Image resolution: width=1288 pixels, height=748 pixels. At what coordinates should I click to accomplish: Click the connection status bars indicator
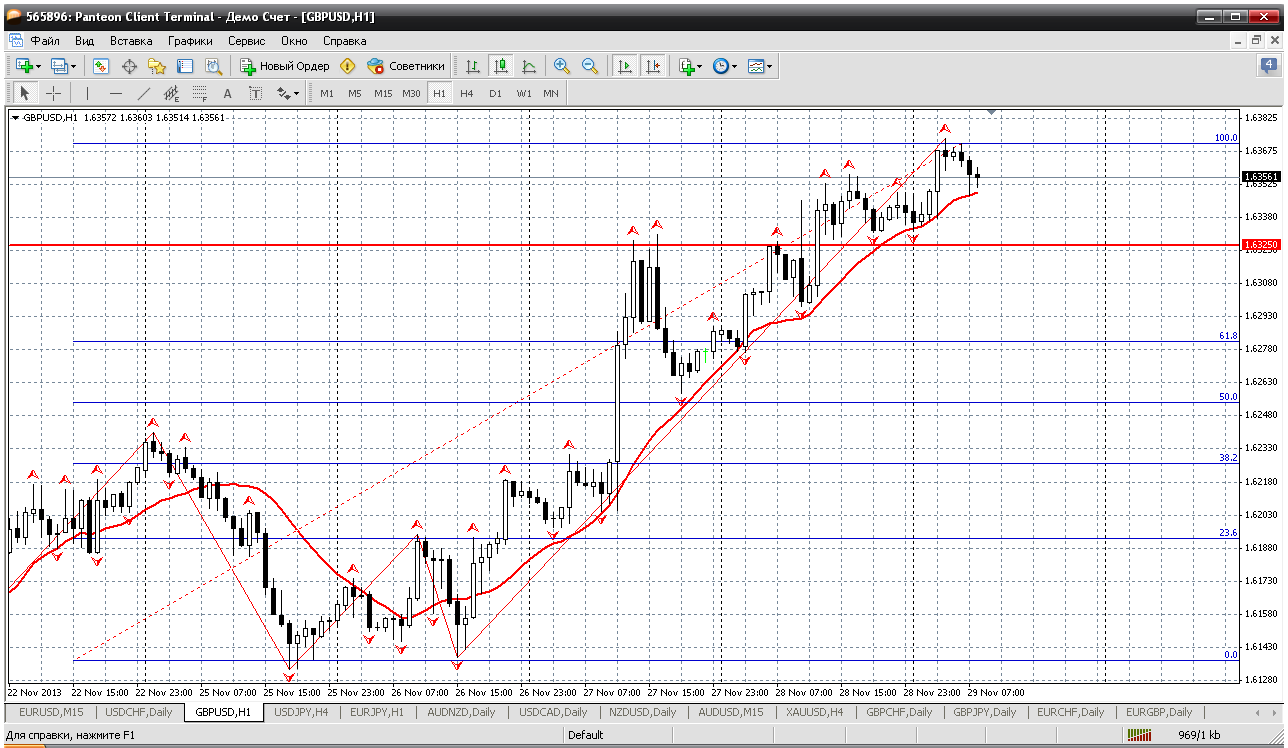pyautogui.click(x=1140, y=735)
